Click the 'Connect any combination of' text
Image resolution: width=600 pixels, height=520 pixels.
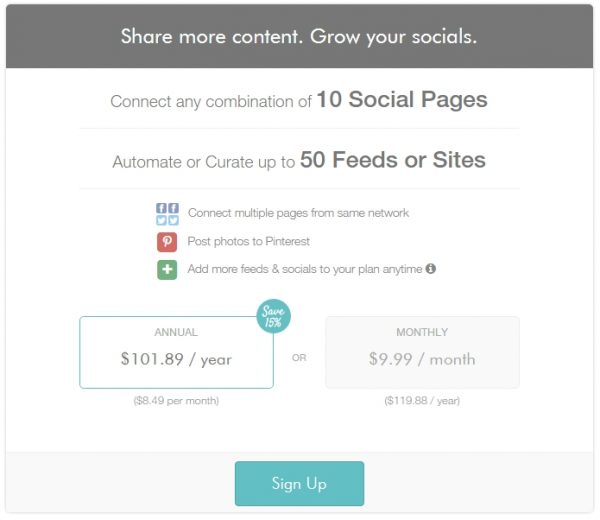tap(212, 102)
